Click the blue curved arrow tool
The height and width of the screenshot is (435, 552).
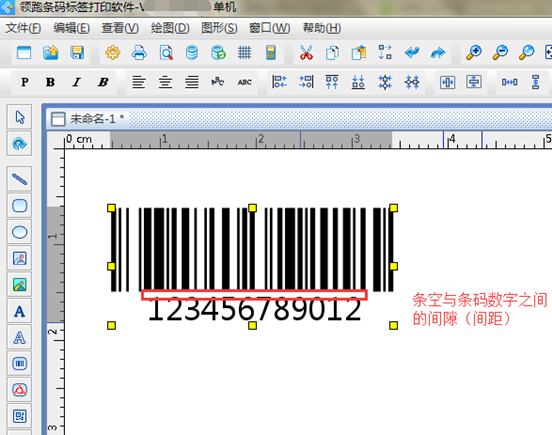click(19, 143)
